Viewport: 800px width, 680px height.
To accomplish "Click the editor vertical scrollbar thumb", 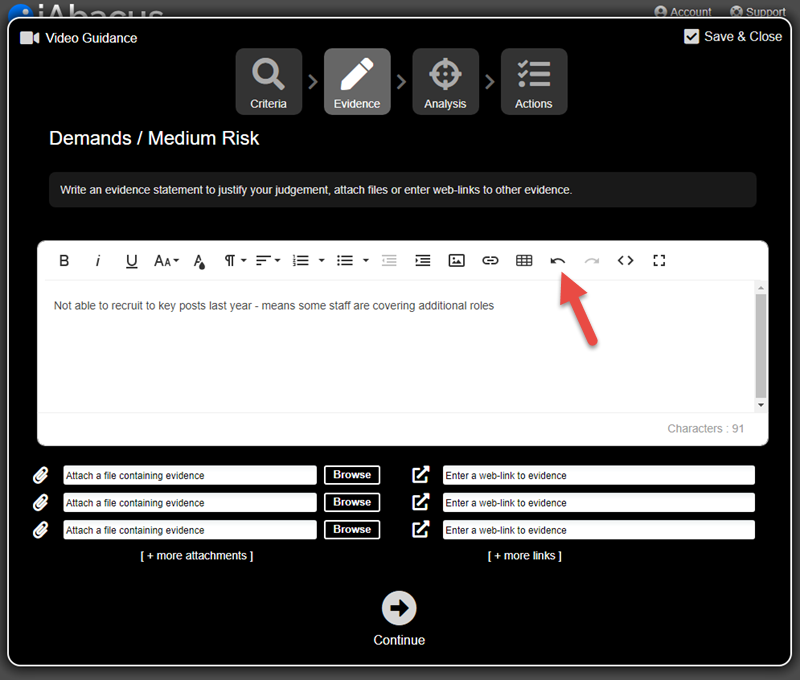I will 761,345.
